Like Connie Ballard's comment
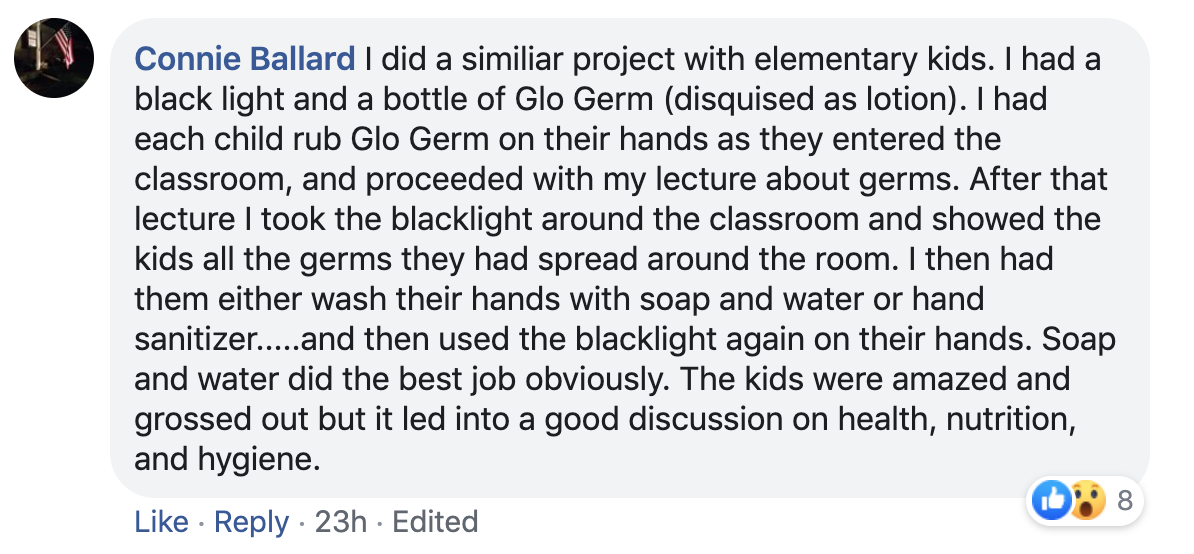 coord(161,522)
